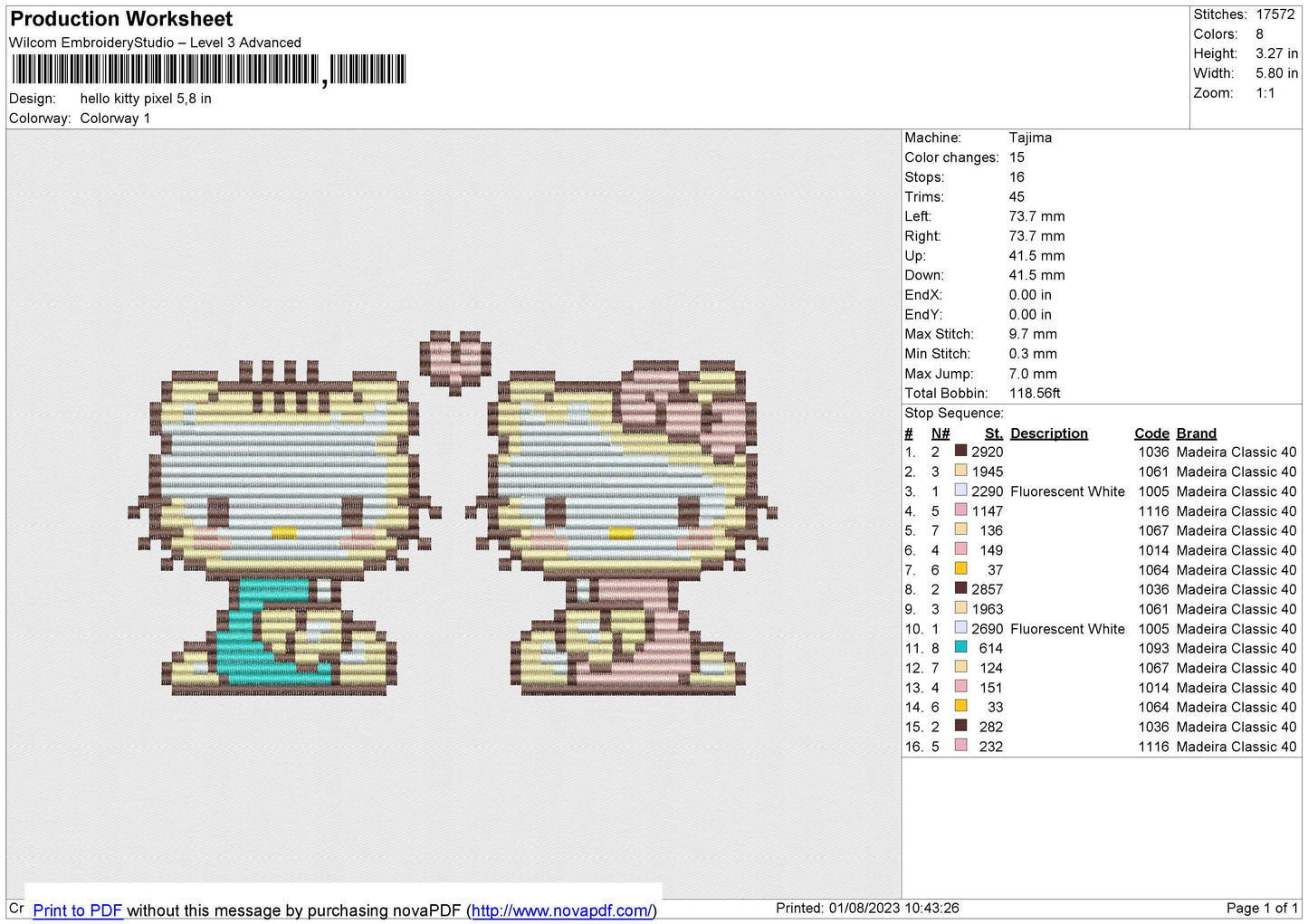The height and width of the screenshot is (924, 1308).
Task: Click the Height value 3.27 in
Action: pyautogui.click(x=1276, y=54)
